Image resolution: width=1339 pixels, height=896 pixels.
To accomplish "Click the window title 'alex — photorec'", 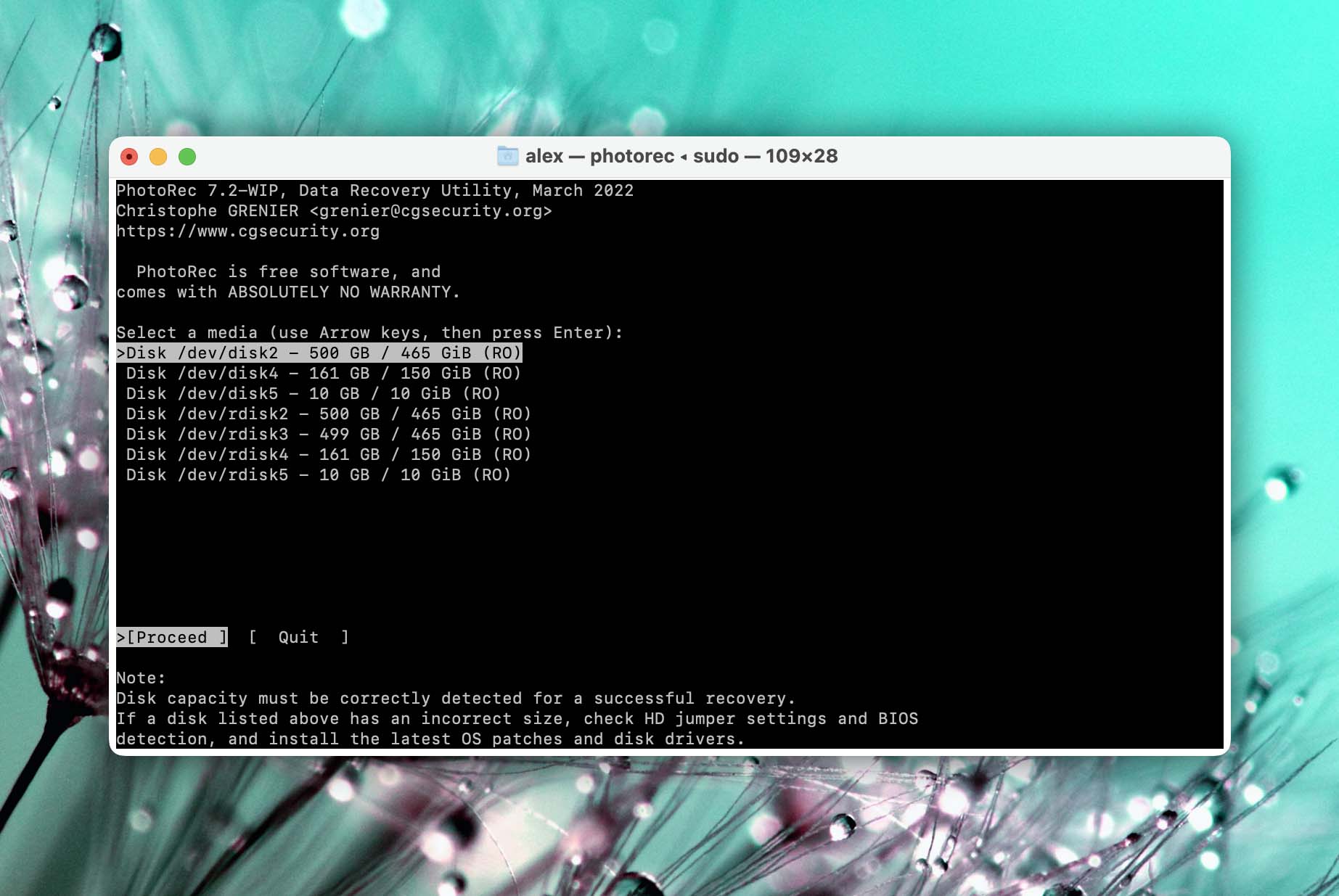I will (681, 156).
